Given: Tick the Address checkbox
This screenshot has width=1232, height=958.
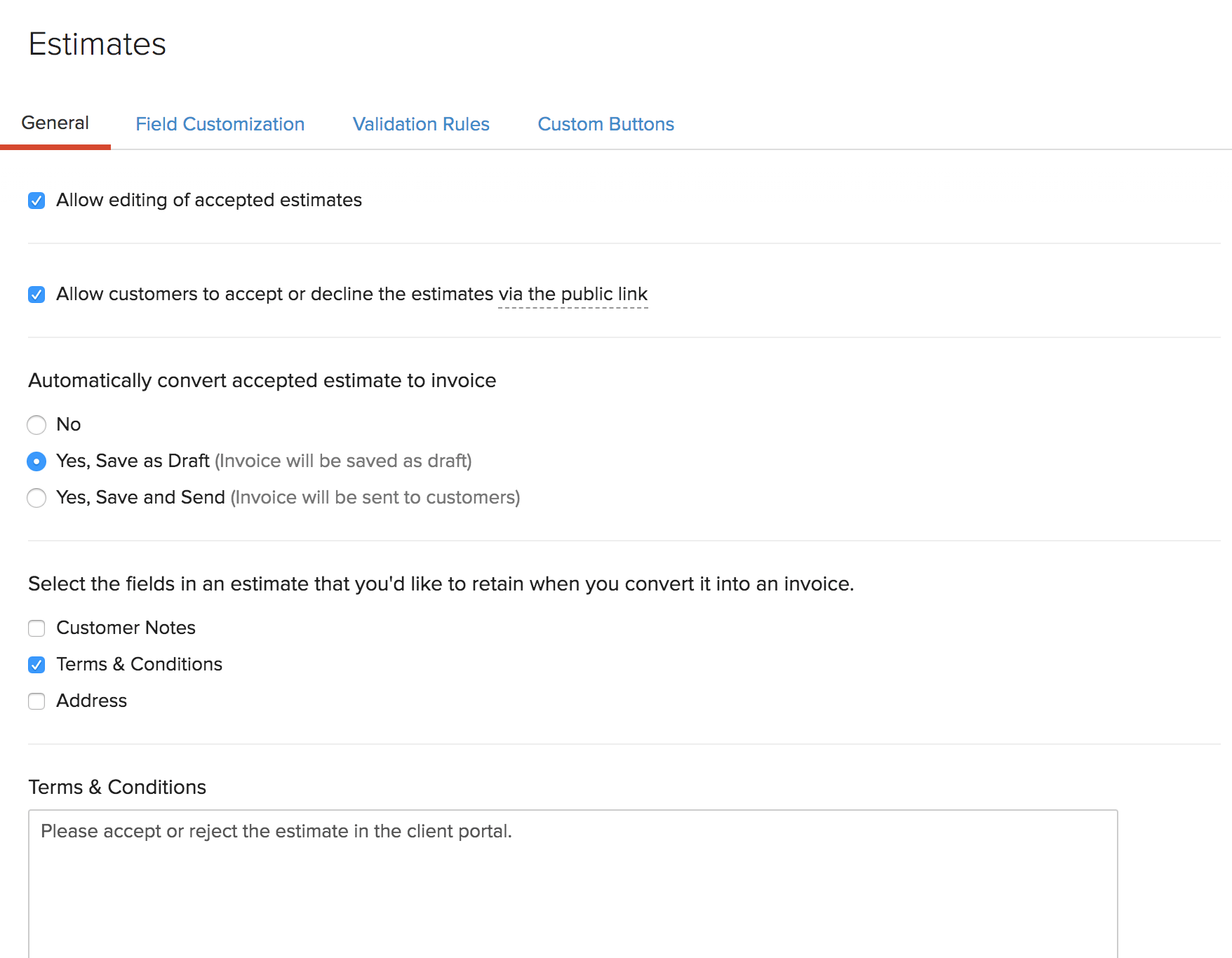Looking at the screenshot, I should click(x=36, y=701).
